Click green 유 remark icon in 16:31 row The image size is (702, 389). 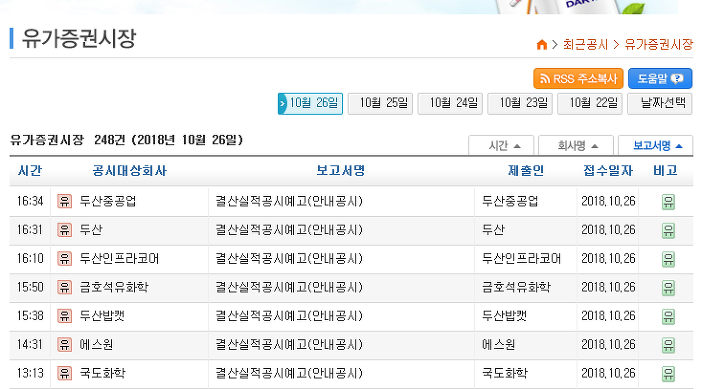[x=668, y=231]
